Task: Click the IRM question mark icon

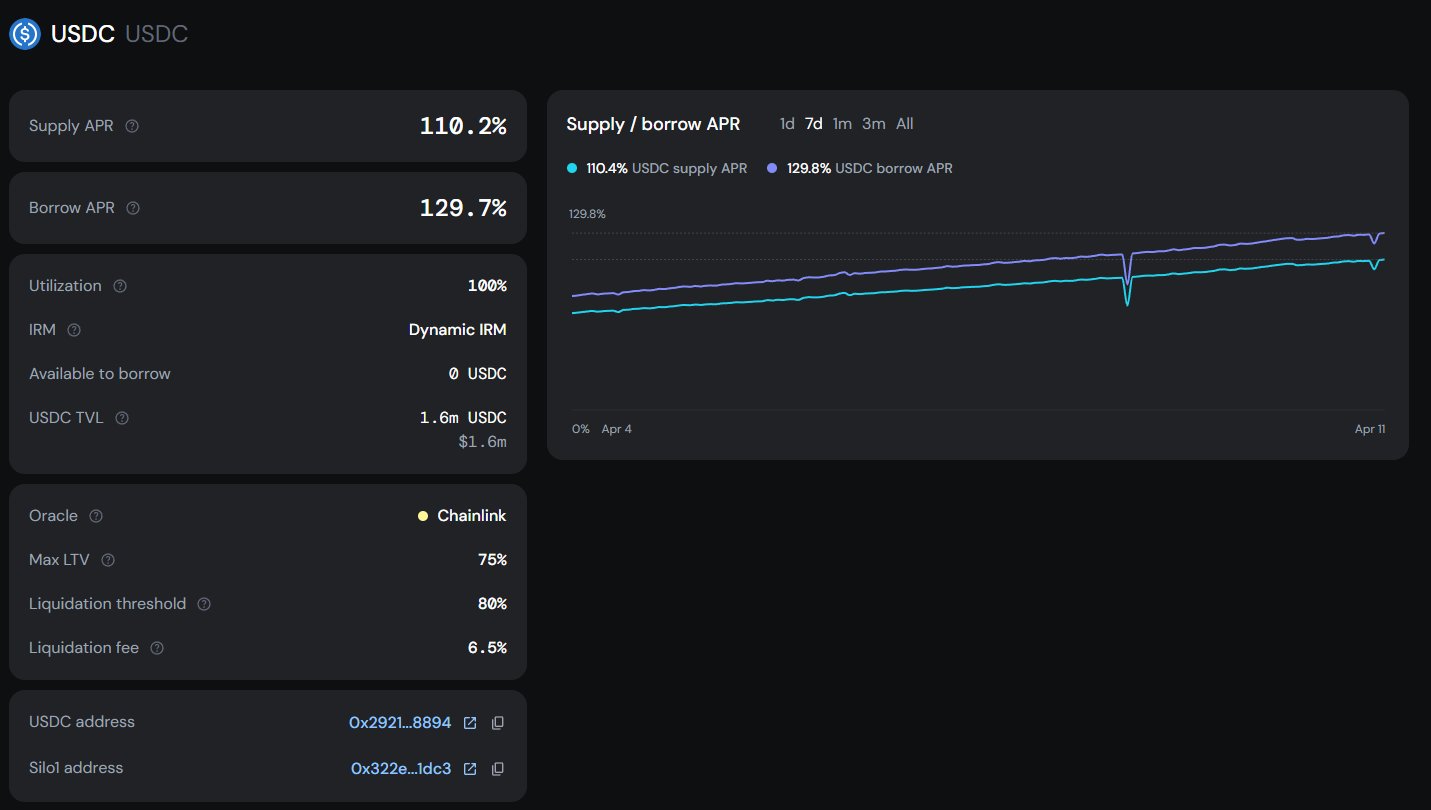Action: (73, 330)
